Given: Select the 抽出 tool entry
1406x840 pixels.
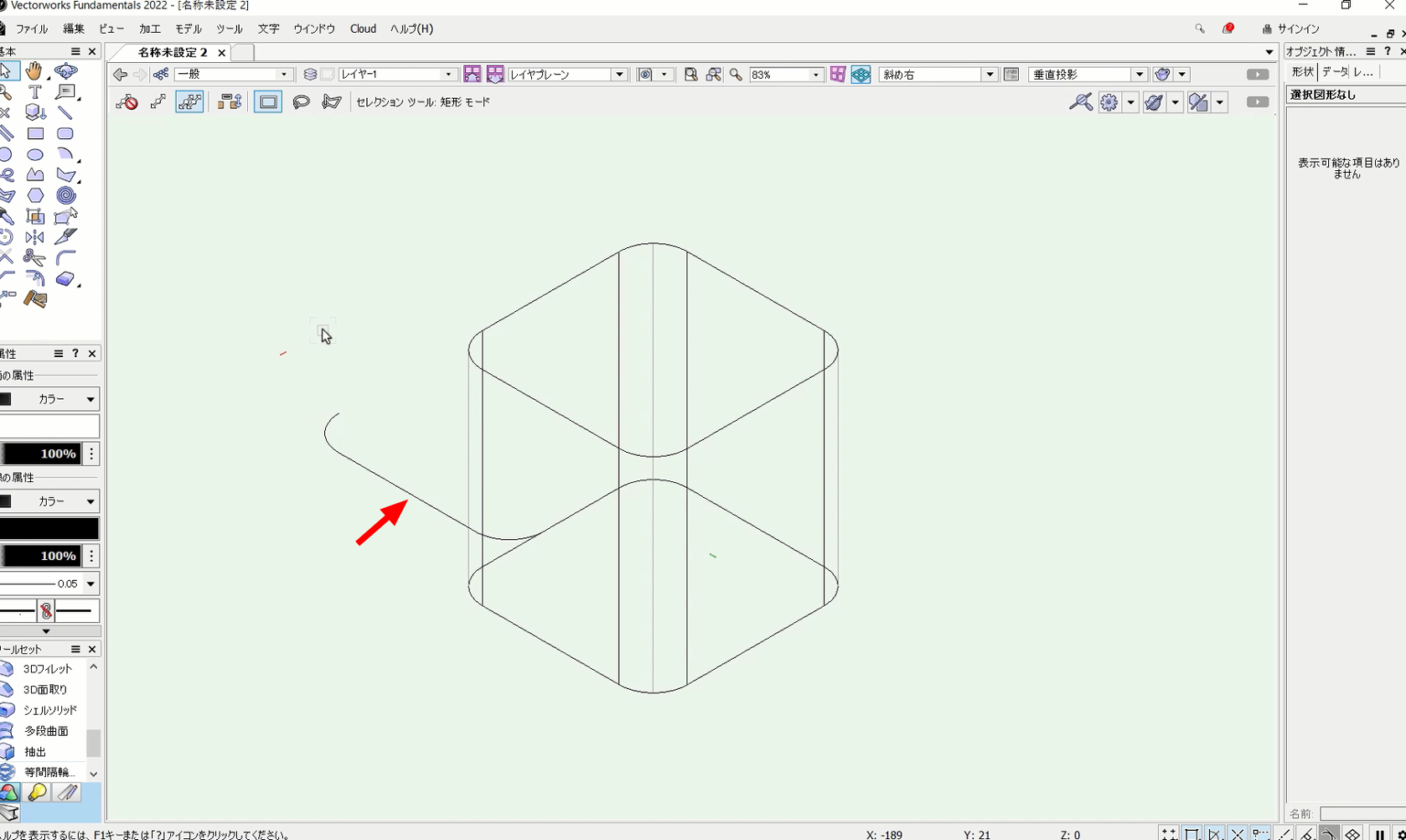Looking at the screenshot, I should click(35, 752).
